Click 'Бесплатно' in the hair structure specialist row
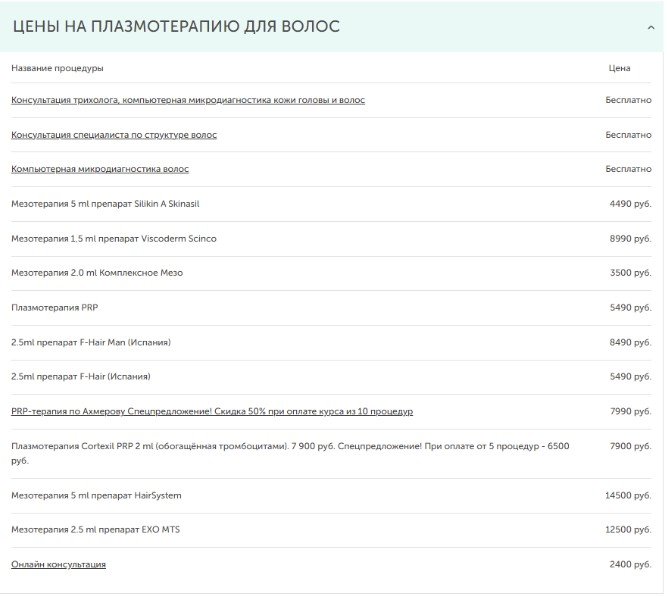 pos(628,135)
